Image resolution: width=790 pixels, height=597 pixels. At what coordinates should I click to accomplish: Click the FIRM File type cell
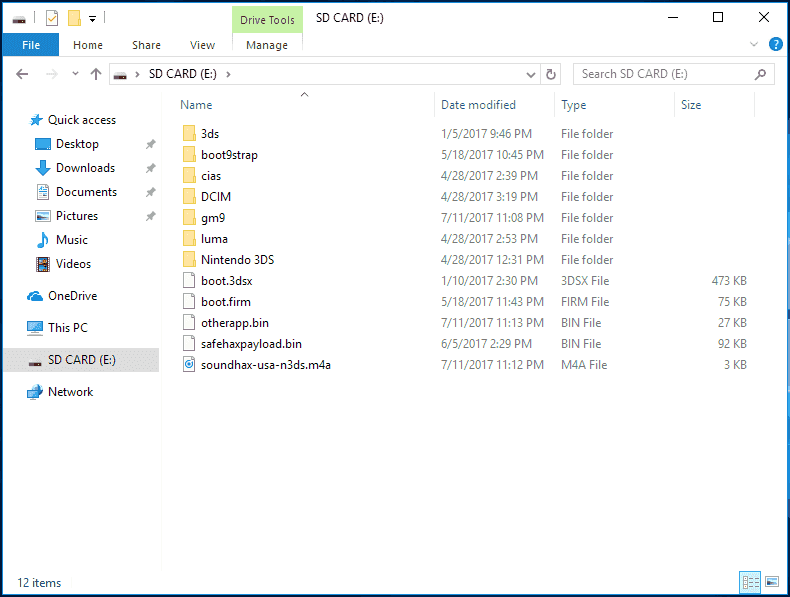pyautogui.click(x=585, y=302)
